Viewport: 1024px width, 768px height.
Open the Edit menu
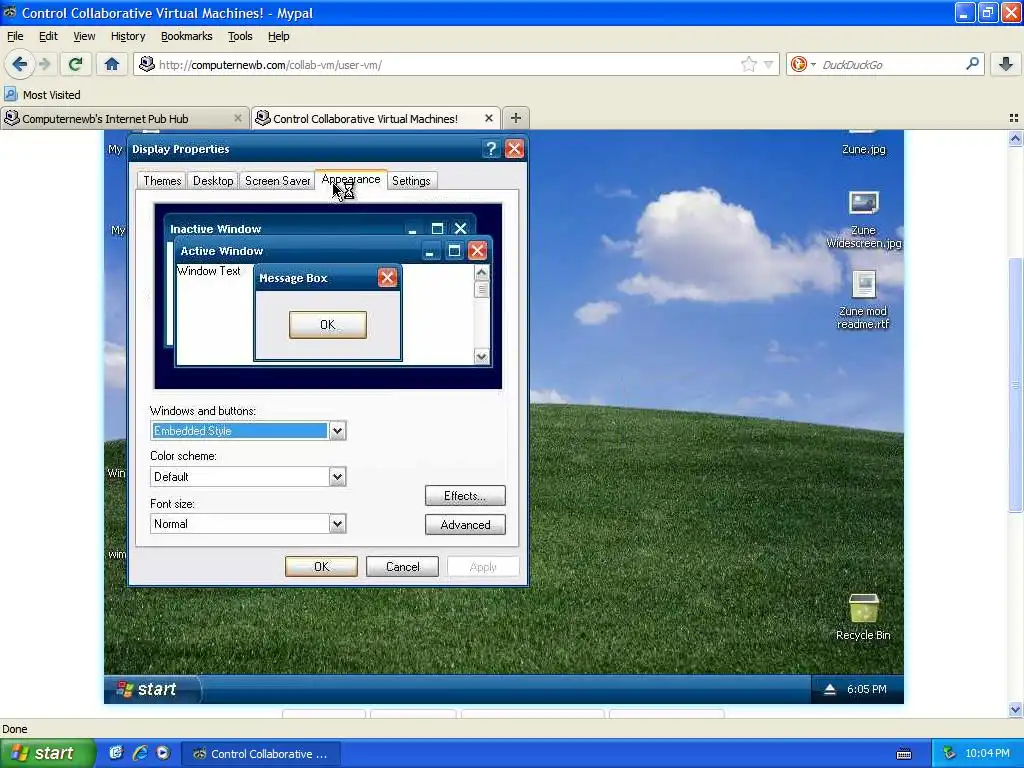48,37
